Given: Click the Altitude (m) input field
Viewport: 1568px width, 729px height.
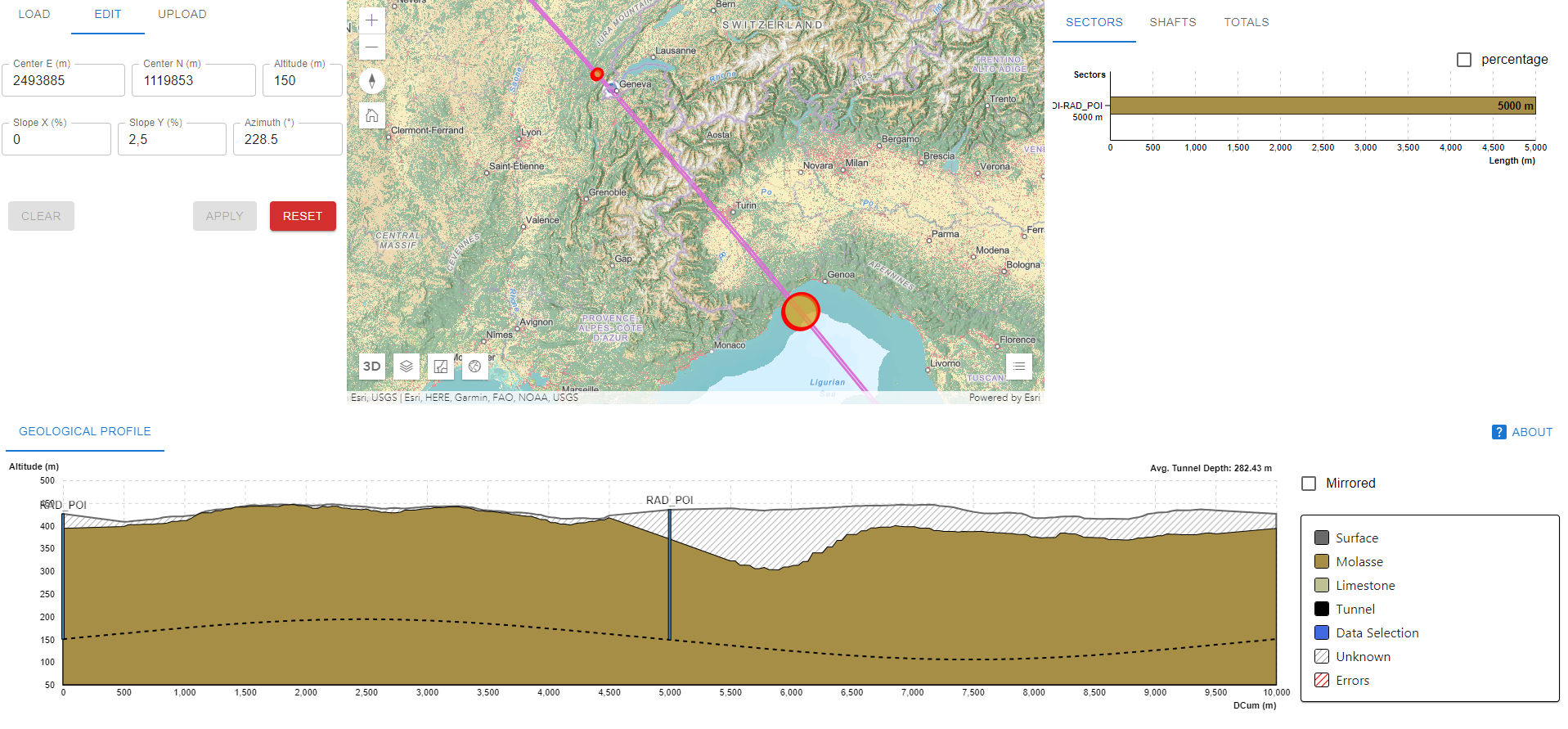Looking at the screenshot, I should pyautogui.click(x=303, y=80).
